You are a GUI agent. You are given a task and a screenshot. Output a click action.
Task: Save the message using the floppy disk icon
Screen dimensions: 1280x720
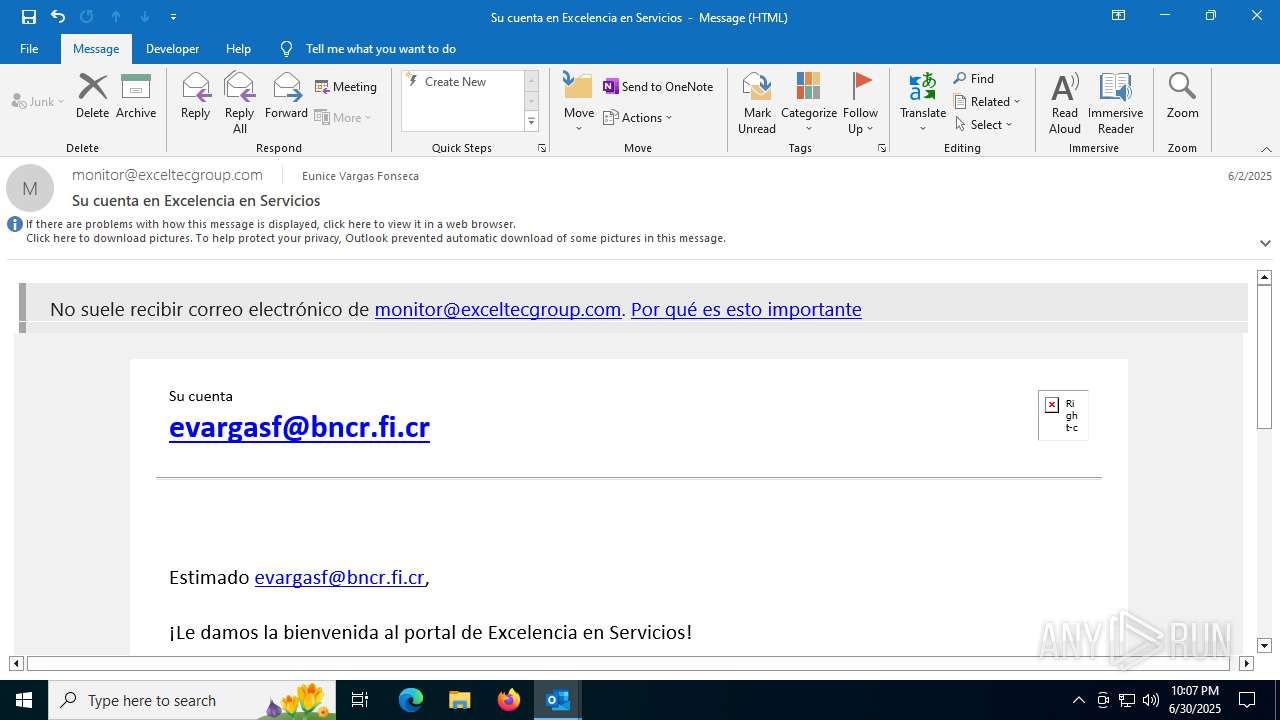[x=29, y=17]
